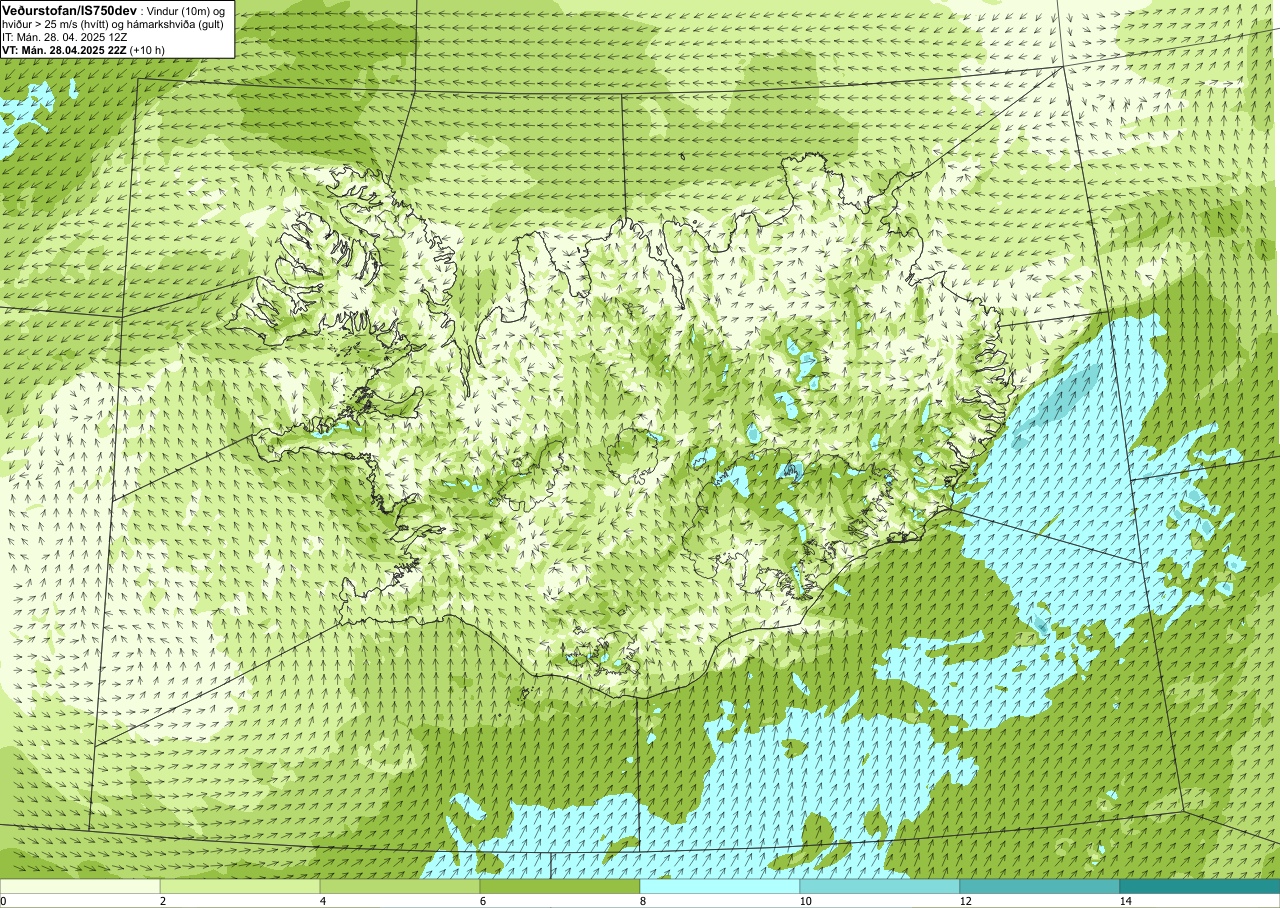Click the legend scale label '10'
The height and width of the screenshot is (908, 1280).
805,901
